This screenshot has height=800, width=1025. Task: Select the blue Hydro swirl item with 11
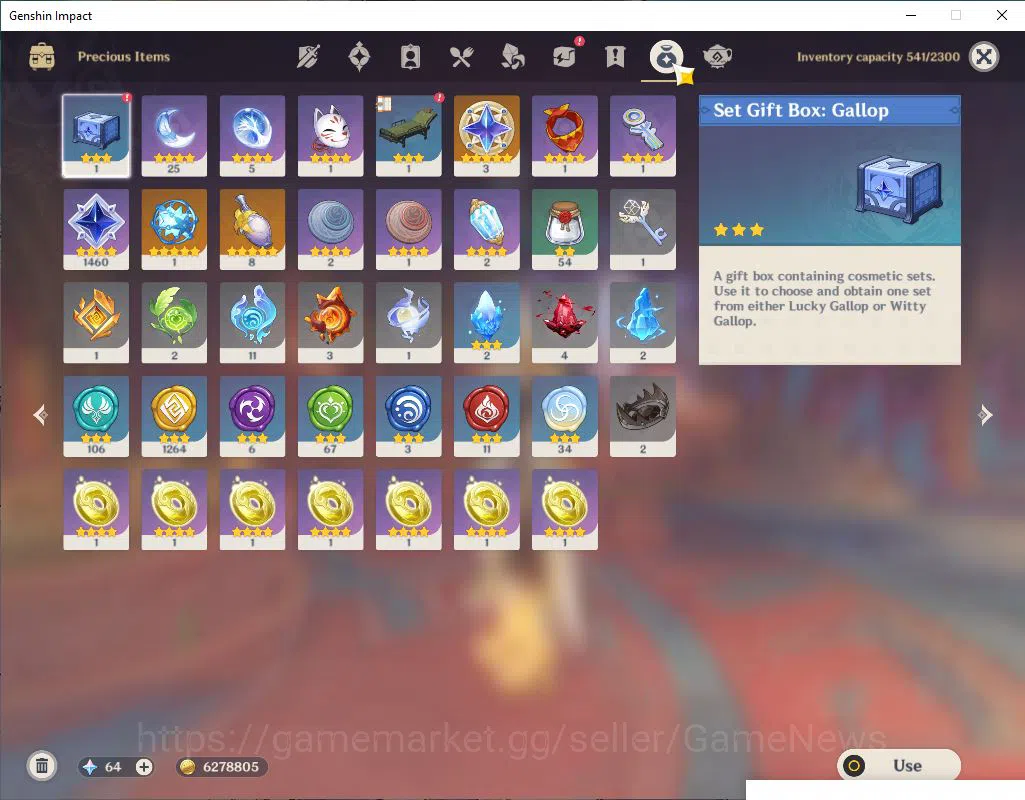252,323
